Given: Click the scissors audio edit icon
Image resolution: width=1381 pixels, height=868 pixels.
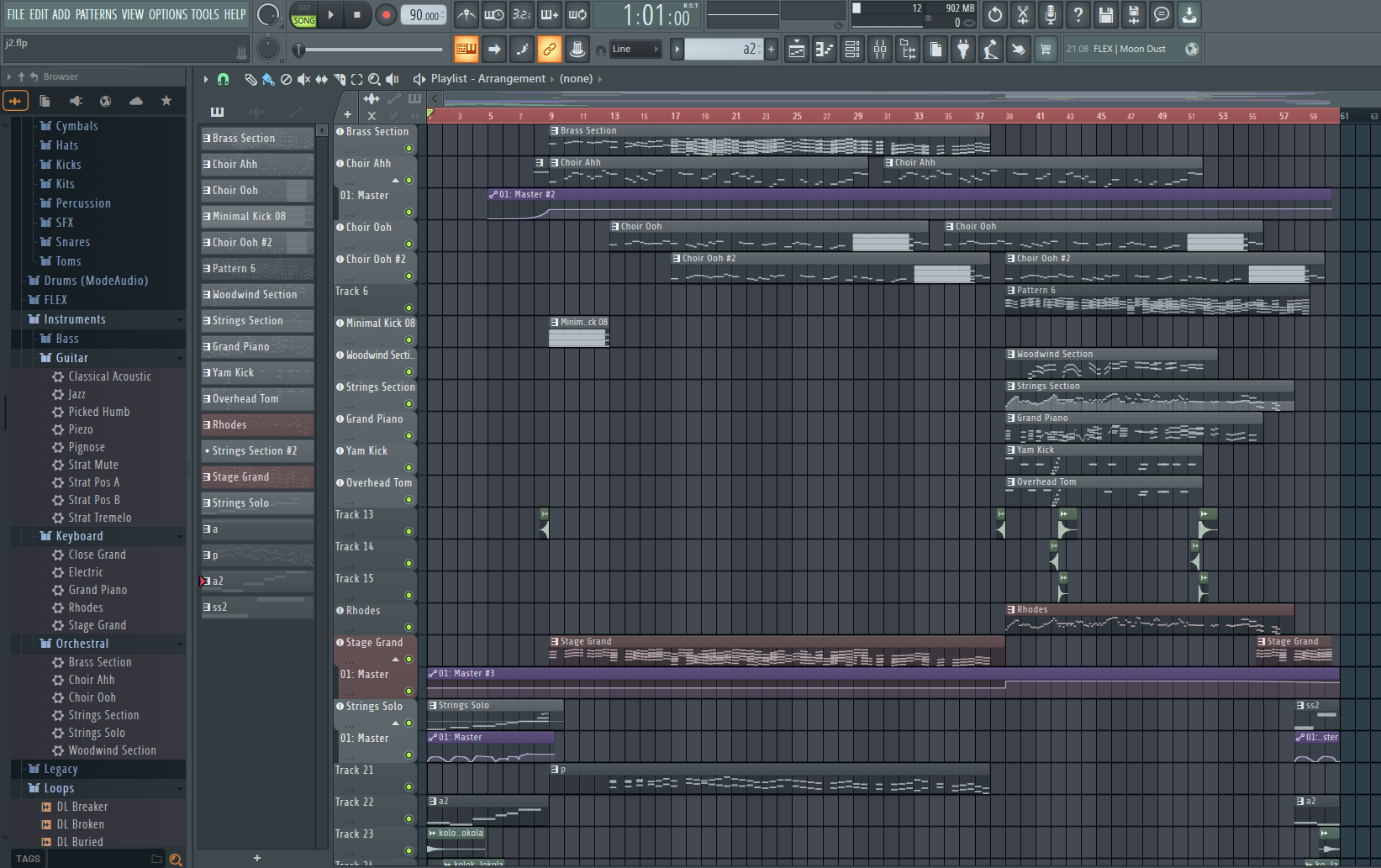Looking at the screenshot, I should point(1023,14).
